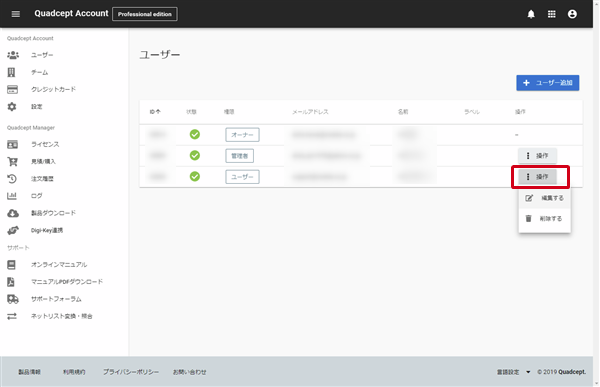The width and height of the screenshot is (600, 387).
Task: Open the お問い合わせ footer link
Action: tap(189, 372)
